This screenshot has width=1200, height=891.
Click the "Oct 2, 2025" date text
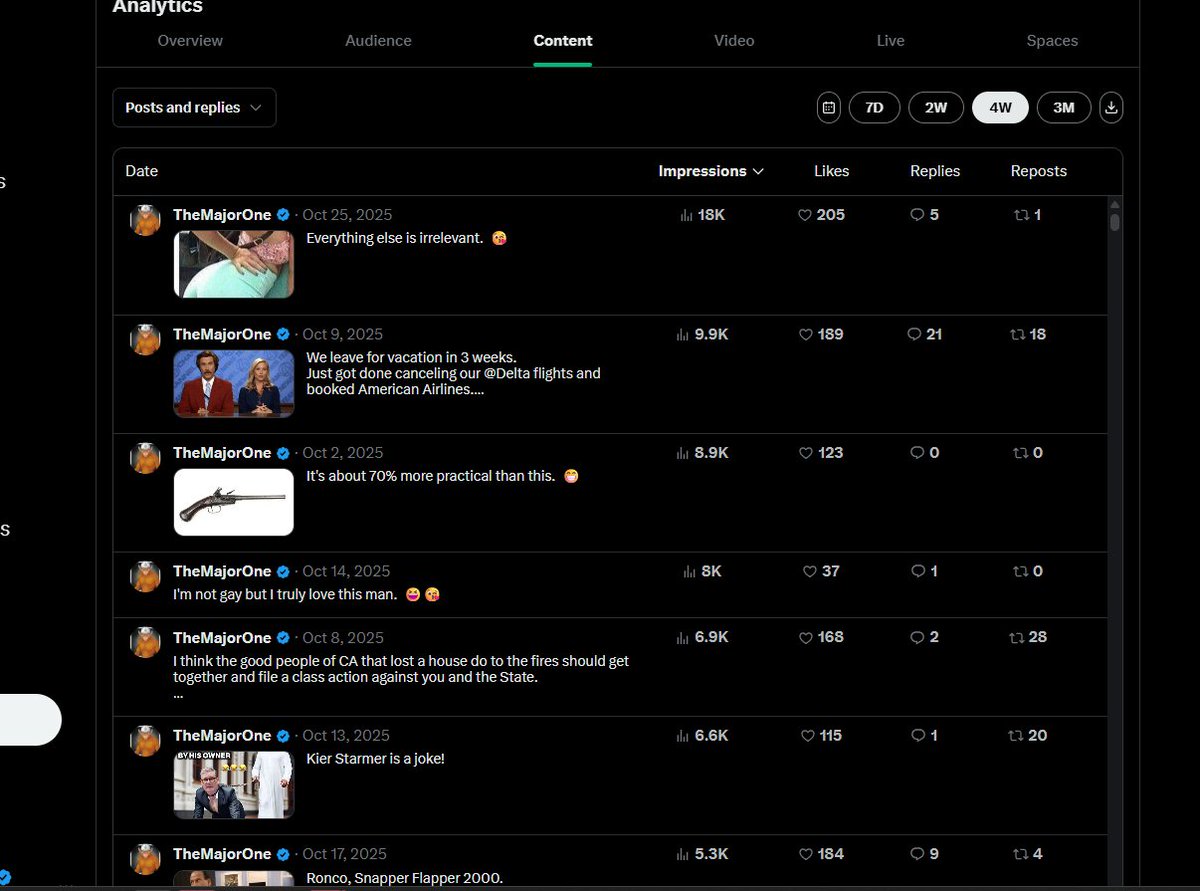(343, 453)
